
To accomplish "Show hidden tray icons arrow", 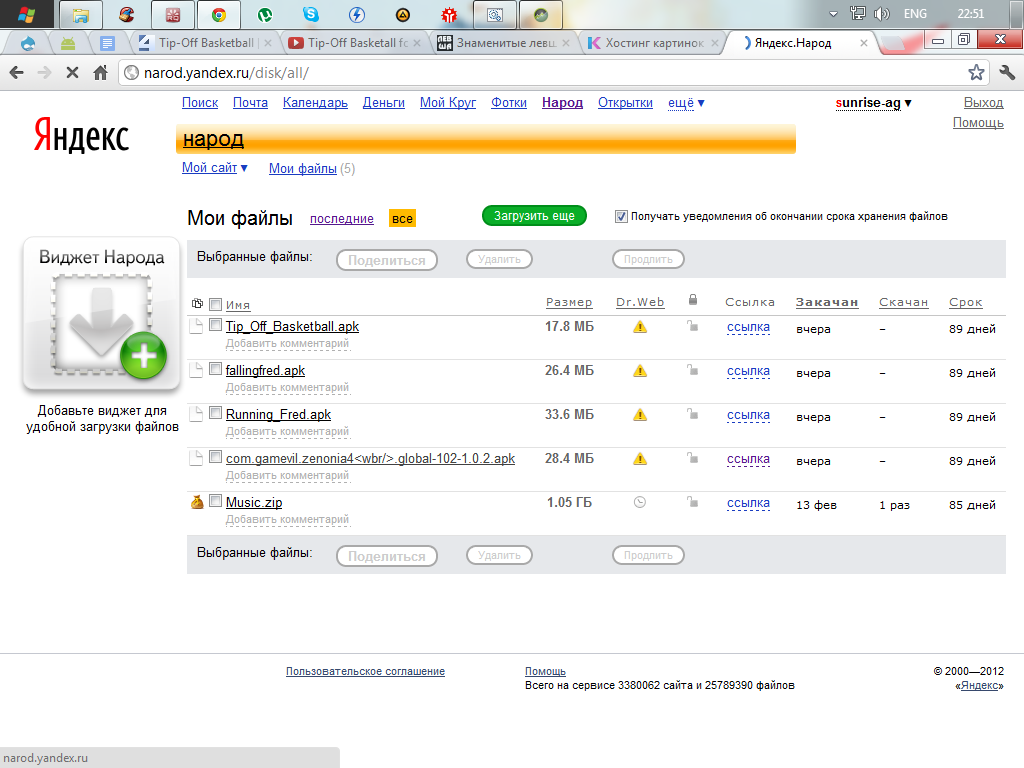I will click(833, 14).
